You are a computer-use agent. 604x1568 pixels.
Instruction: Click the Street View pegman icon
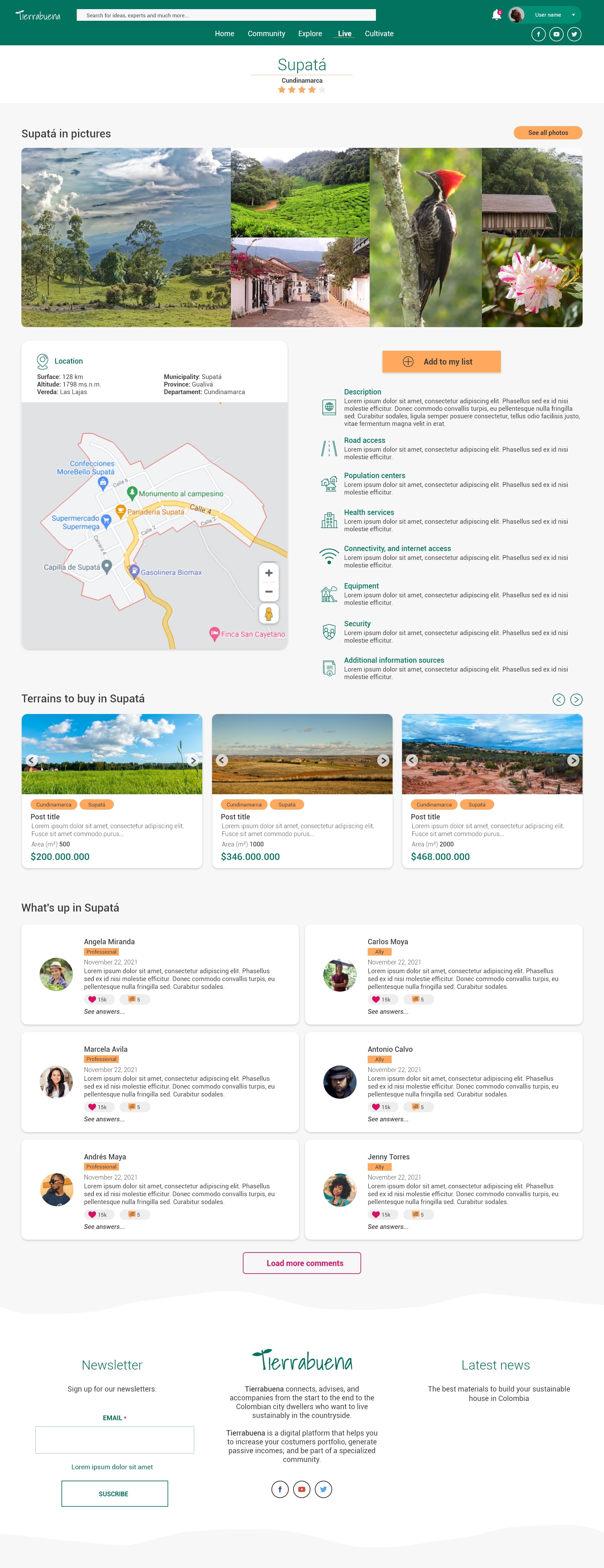[x=269, y=614]
